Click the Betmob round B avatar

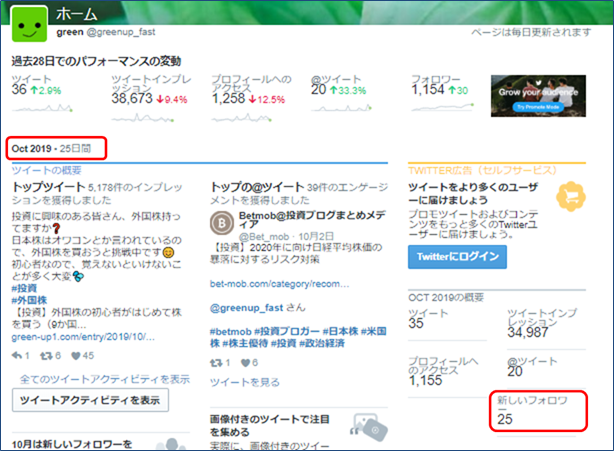(222, 223)
